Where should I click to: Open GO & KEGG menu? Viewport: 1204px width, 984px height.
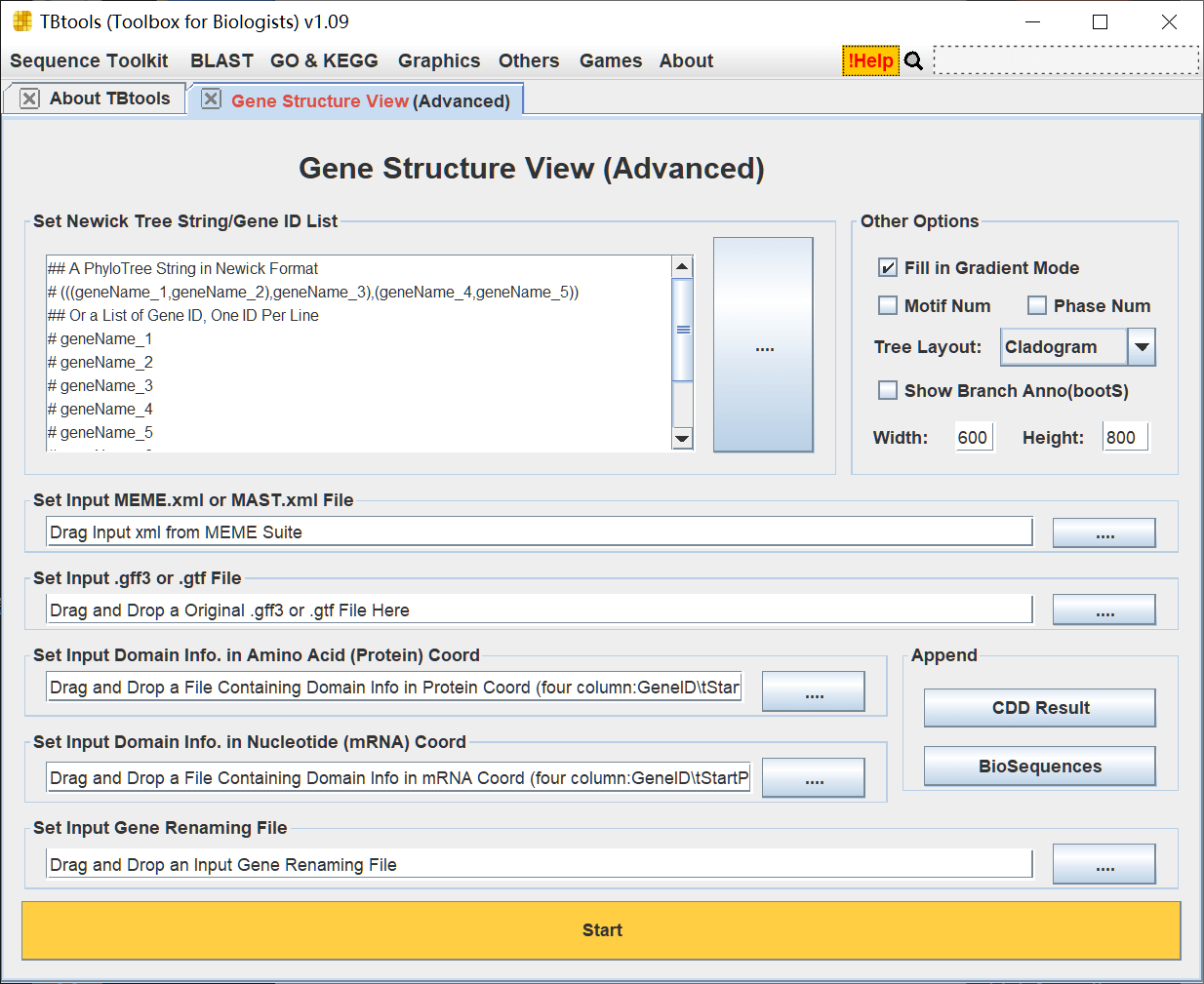point(324,60)
